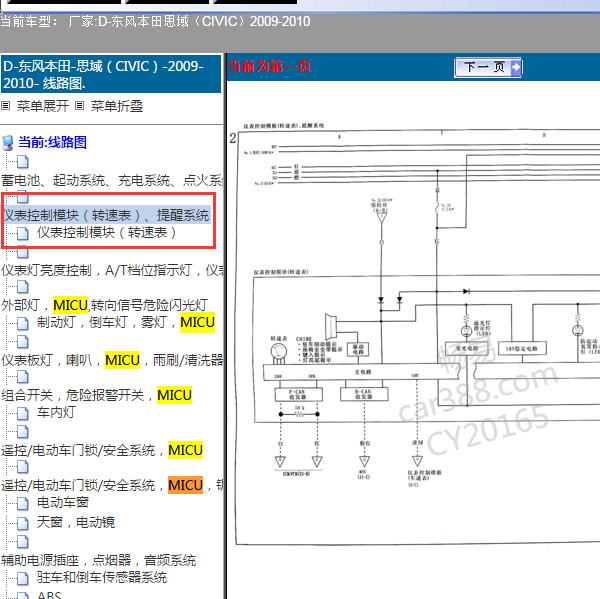Click page icon beside 制动灯，倒车灯，雾灯
The height and width of the screenshot is (599, 600).
(23, 323)
